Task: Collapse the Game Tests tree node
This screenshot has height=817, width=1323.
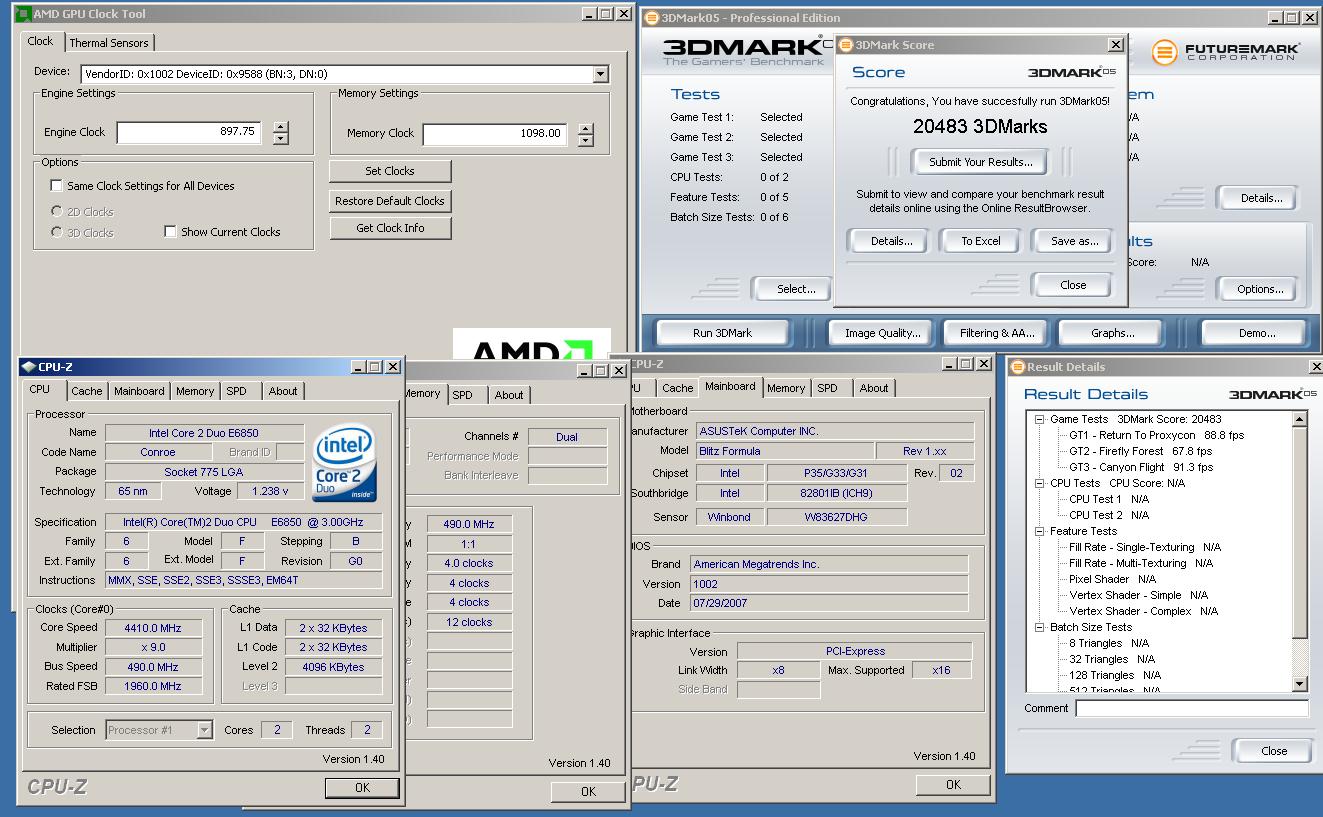Action: pyautogui.click(x=1040, y=419)
